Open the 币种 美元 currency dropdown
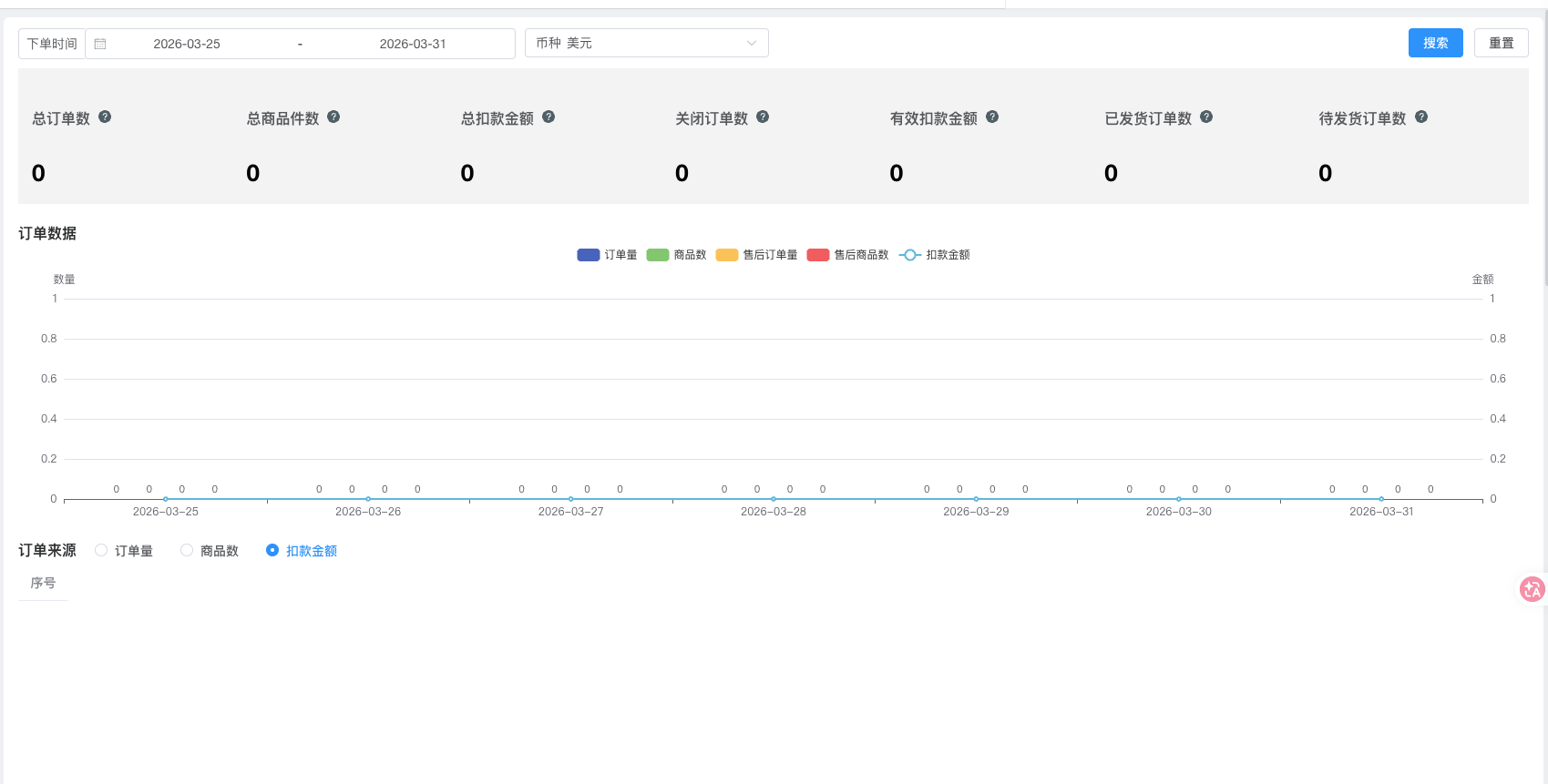Screen dimensions: 1548x784 click(x=647, y=43)
